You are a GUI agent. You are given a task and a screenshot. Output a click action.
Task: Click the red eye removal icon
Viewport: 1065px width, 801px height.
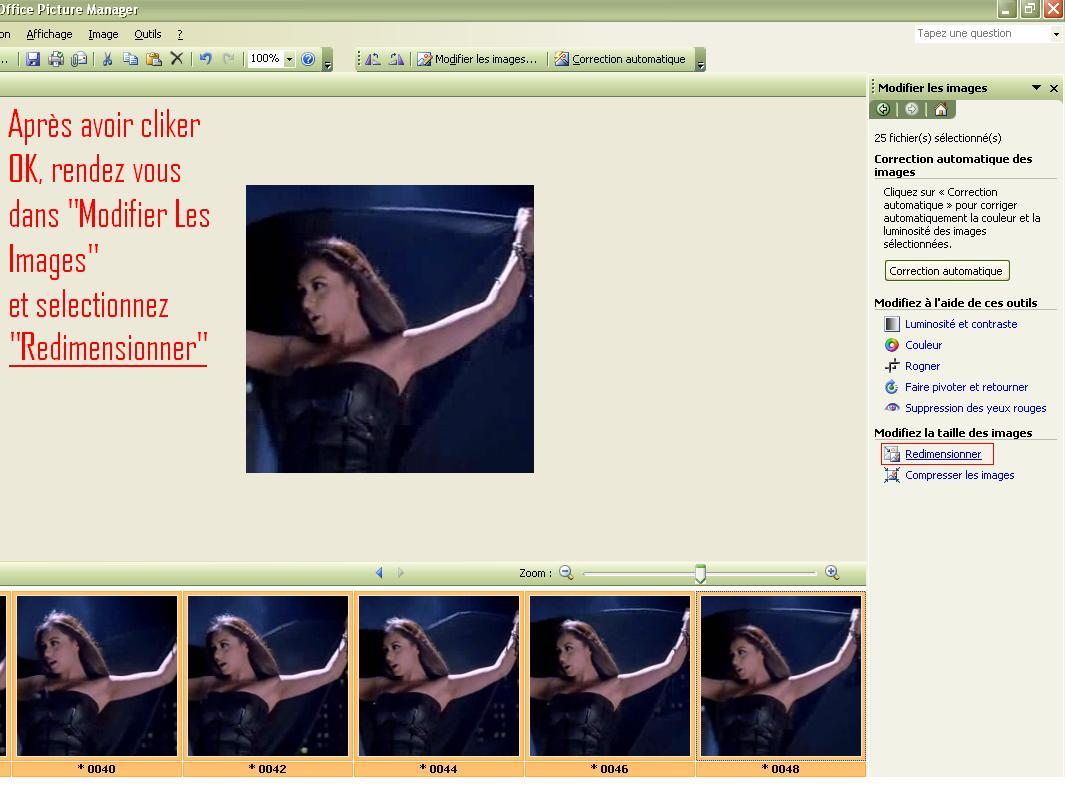point(892,408)
